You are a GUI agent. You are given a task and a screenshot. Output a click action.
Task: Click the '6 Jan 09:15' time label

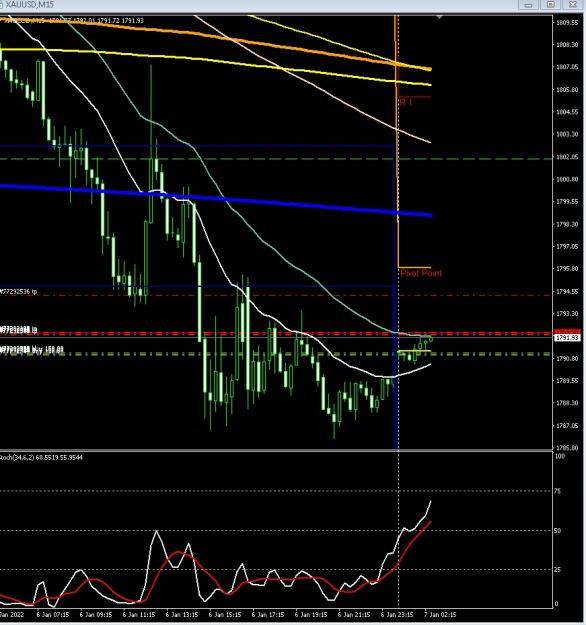point(96,615)
